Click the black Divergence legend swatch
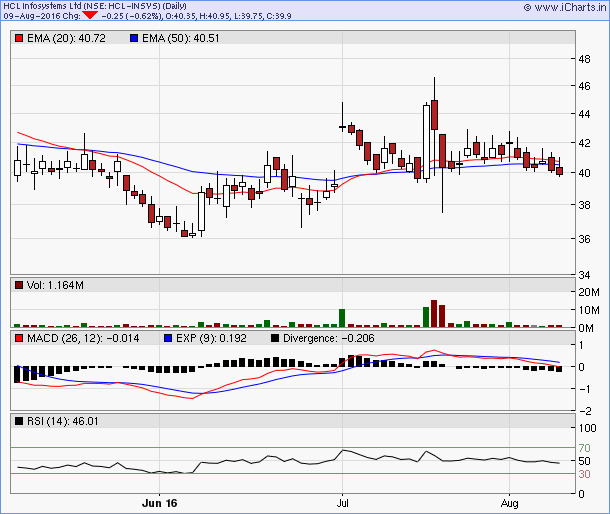The height and width of the screenshot is (514, 610). tap(275, 338)
